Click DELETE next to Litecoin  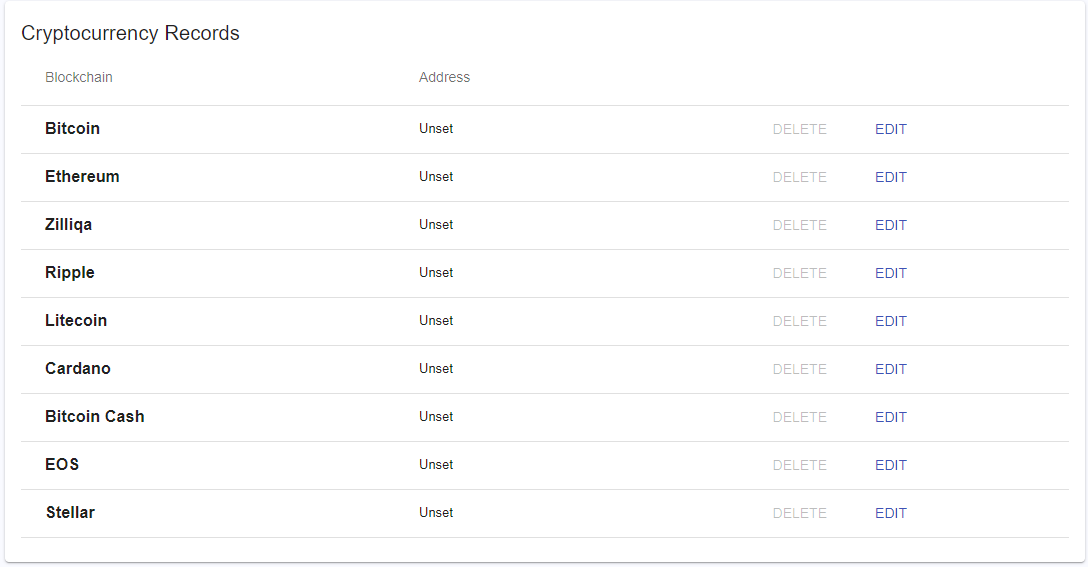(x=799, y=321)
